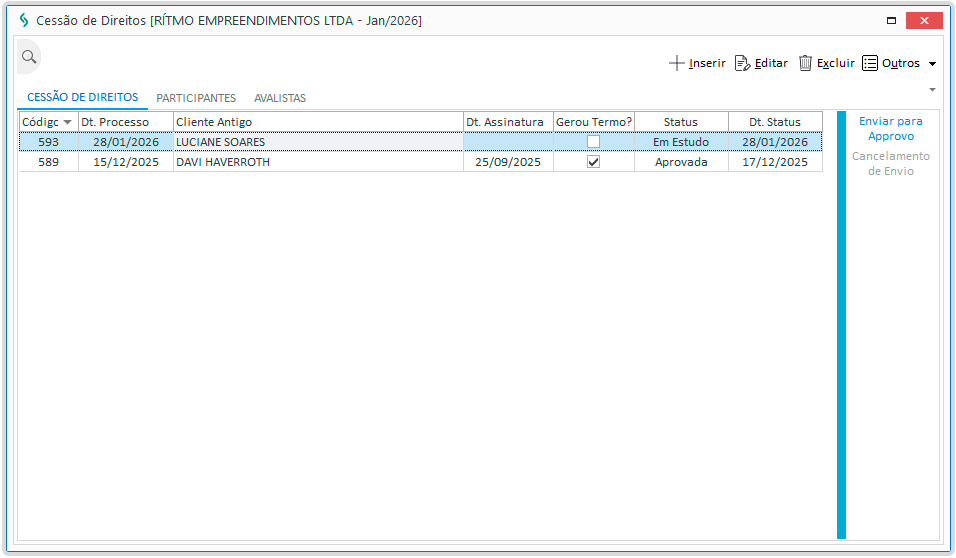Expand the Outros dropdown arrow
Image resolution: width=956 pixels, height=558 pixels.
(932, 64)
